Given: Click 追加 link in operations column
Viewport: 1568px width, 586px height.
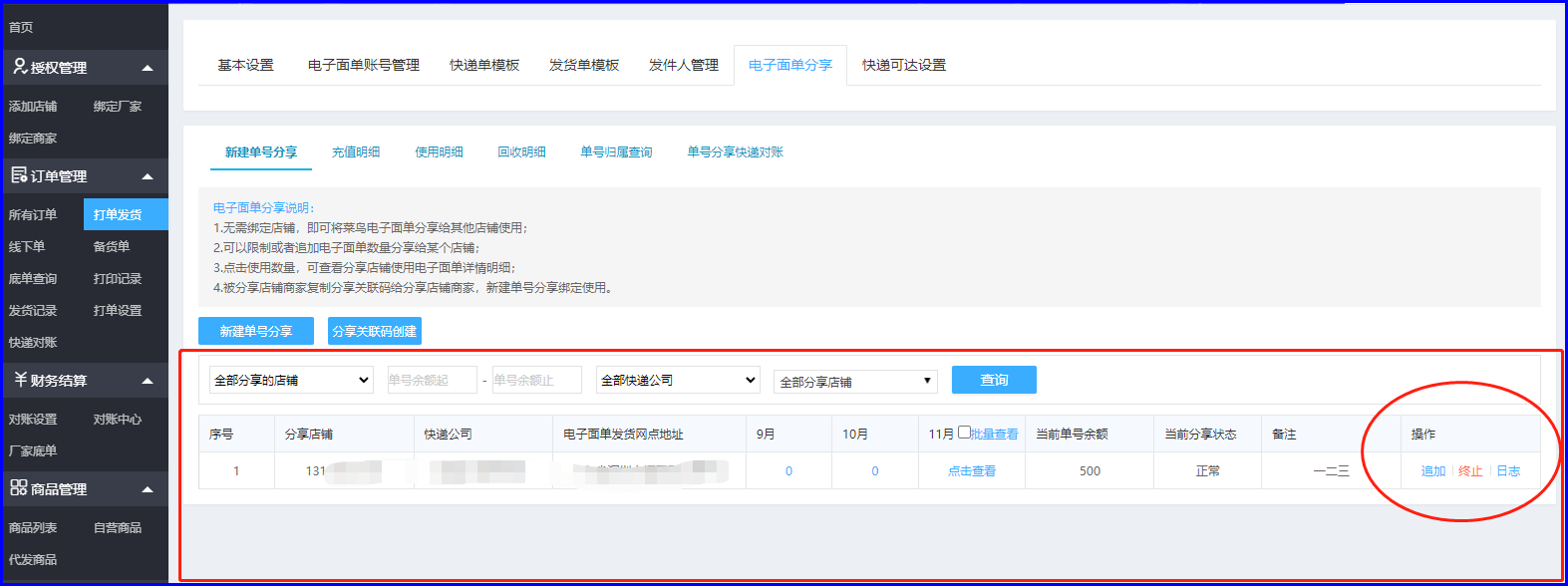Looking at the screenshot, I should coord(1432,471).
